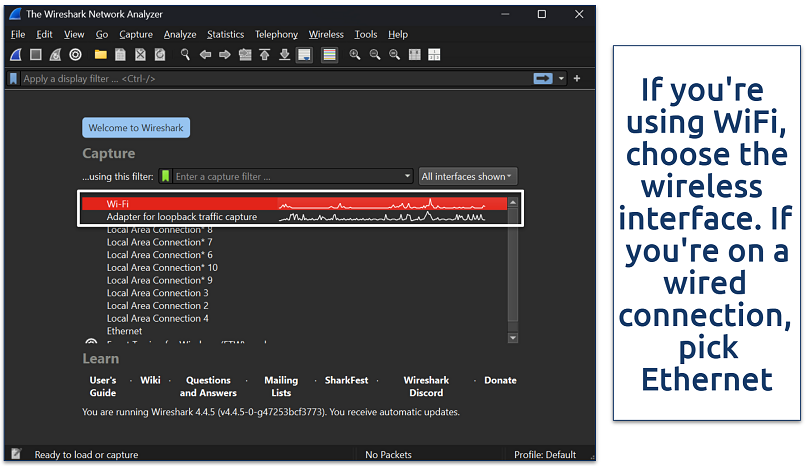Click the capture filter green bookmark icon

coord(165,177)
